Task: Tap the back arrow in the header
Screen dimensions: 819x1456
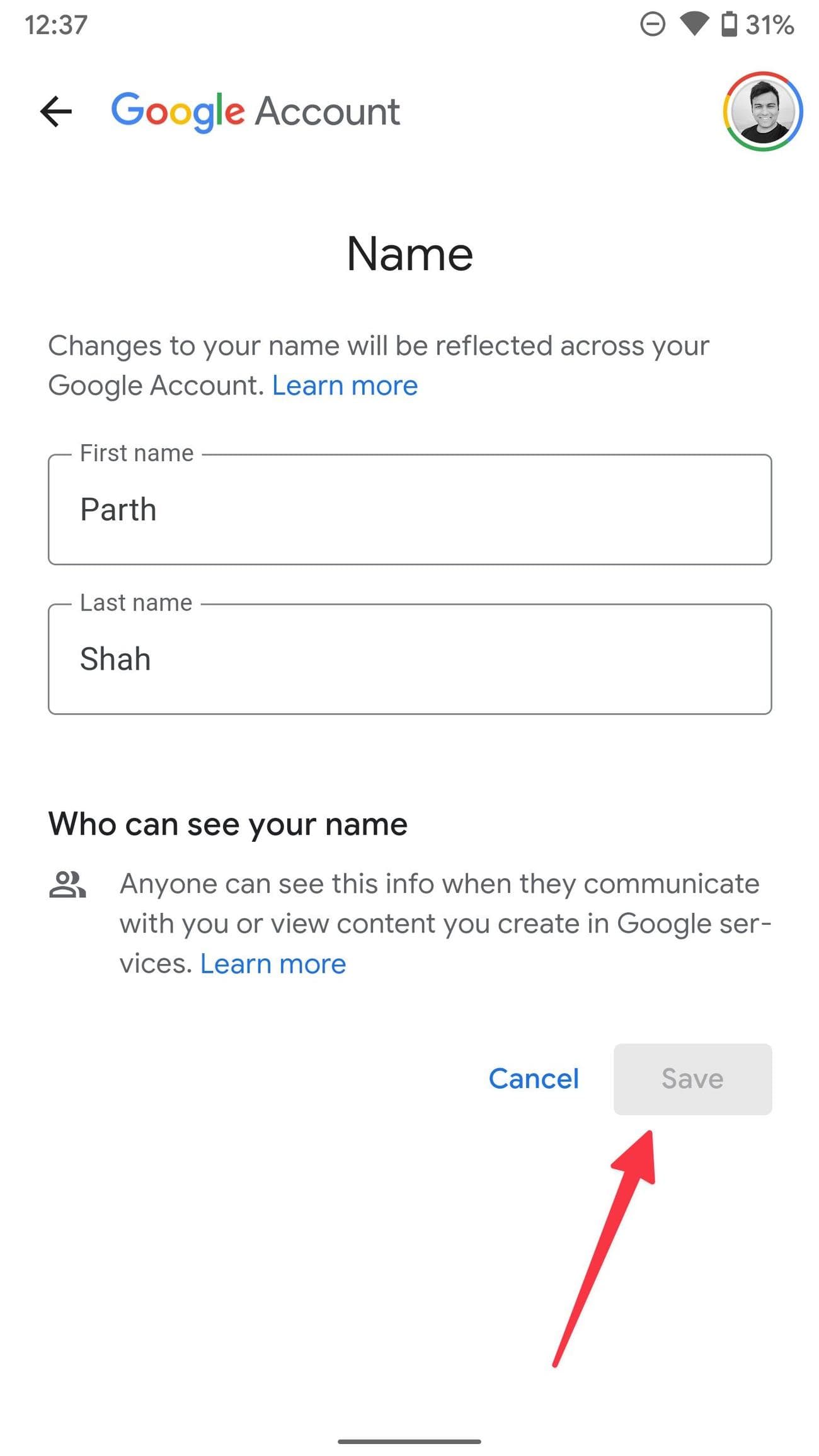Action: pyautogui.click(x=56, y=112)
